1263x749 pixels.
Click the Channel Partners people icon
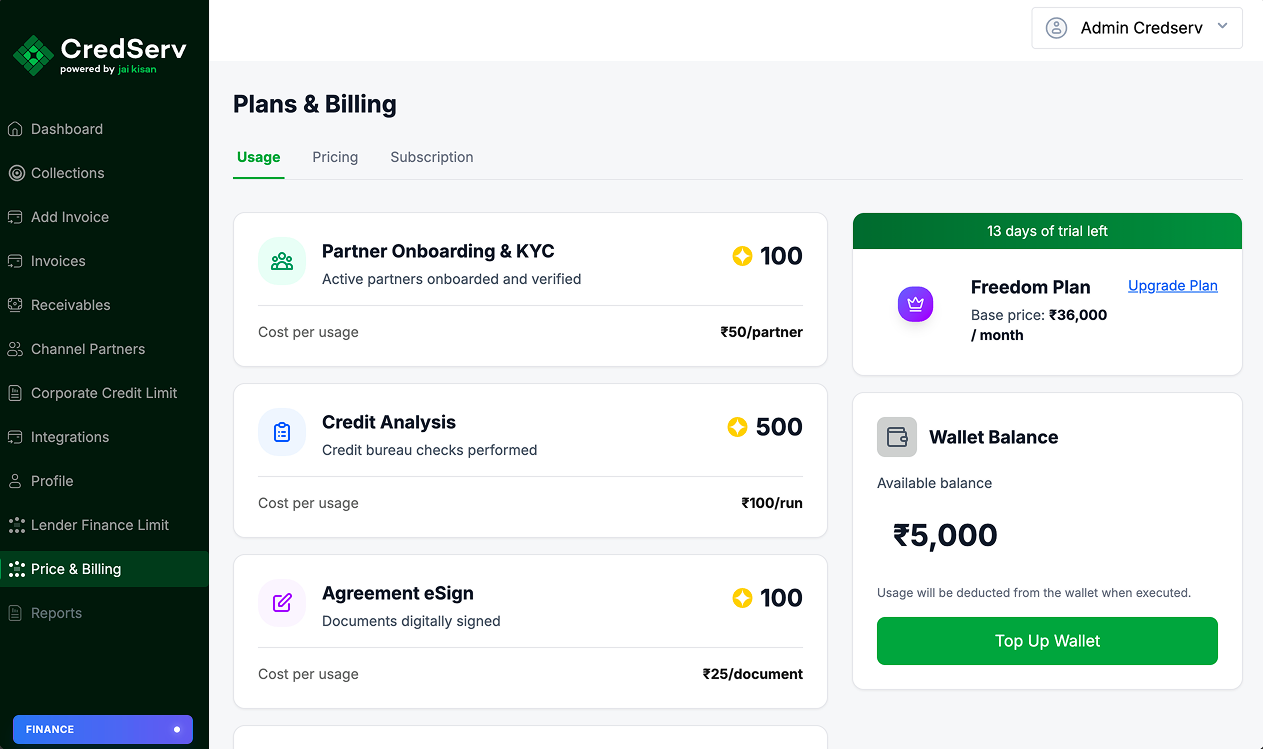(15, 349)
